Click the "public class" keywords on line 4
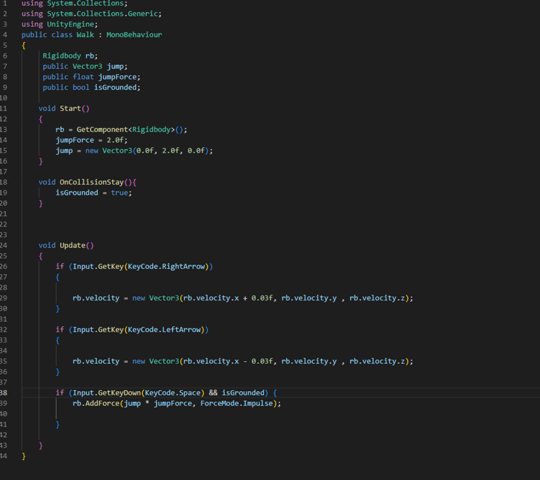 [47, 35]
